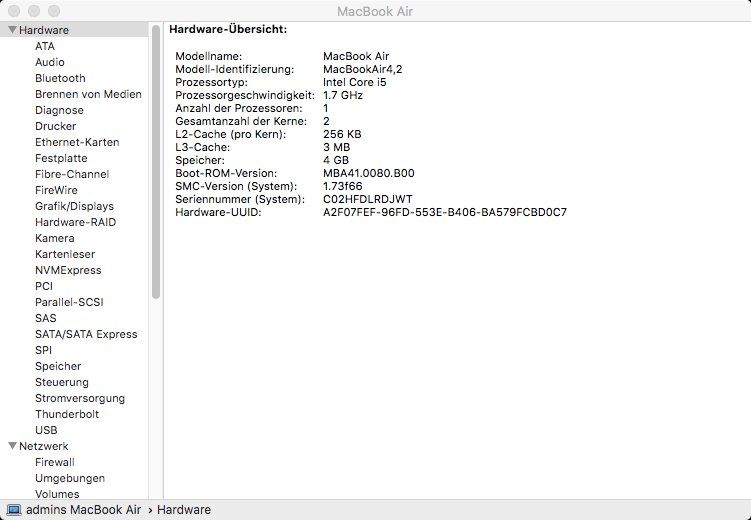Open SATA/SATA Express entry
Image resolution: width=751 pixels, height=520 pixels.
[86, 334]
